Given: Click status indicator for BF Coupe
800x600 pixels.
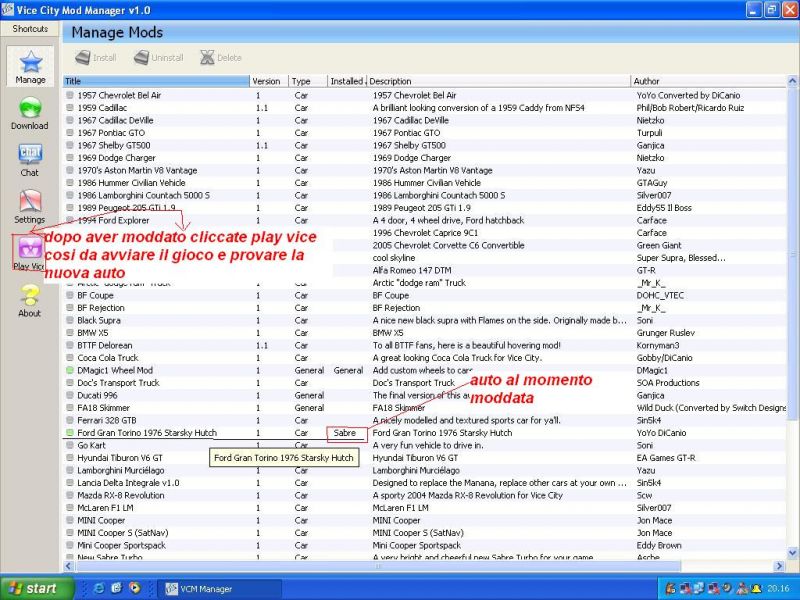Looking at the screenshot, I should [x=70, y=295].
